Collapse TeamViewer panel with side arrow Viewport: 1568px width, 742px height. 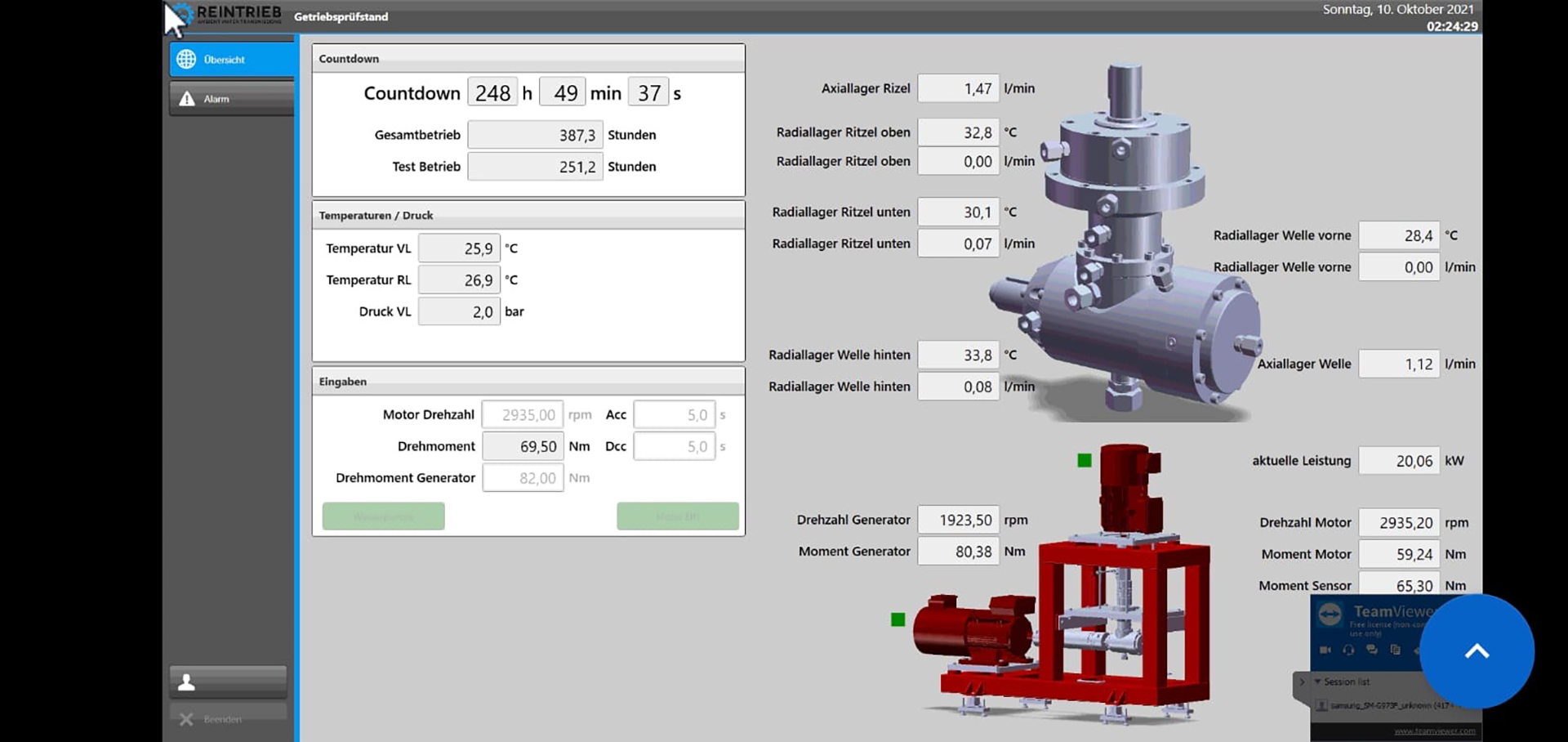pyautogui.click(x=1302, y=682)
